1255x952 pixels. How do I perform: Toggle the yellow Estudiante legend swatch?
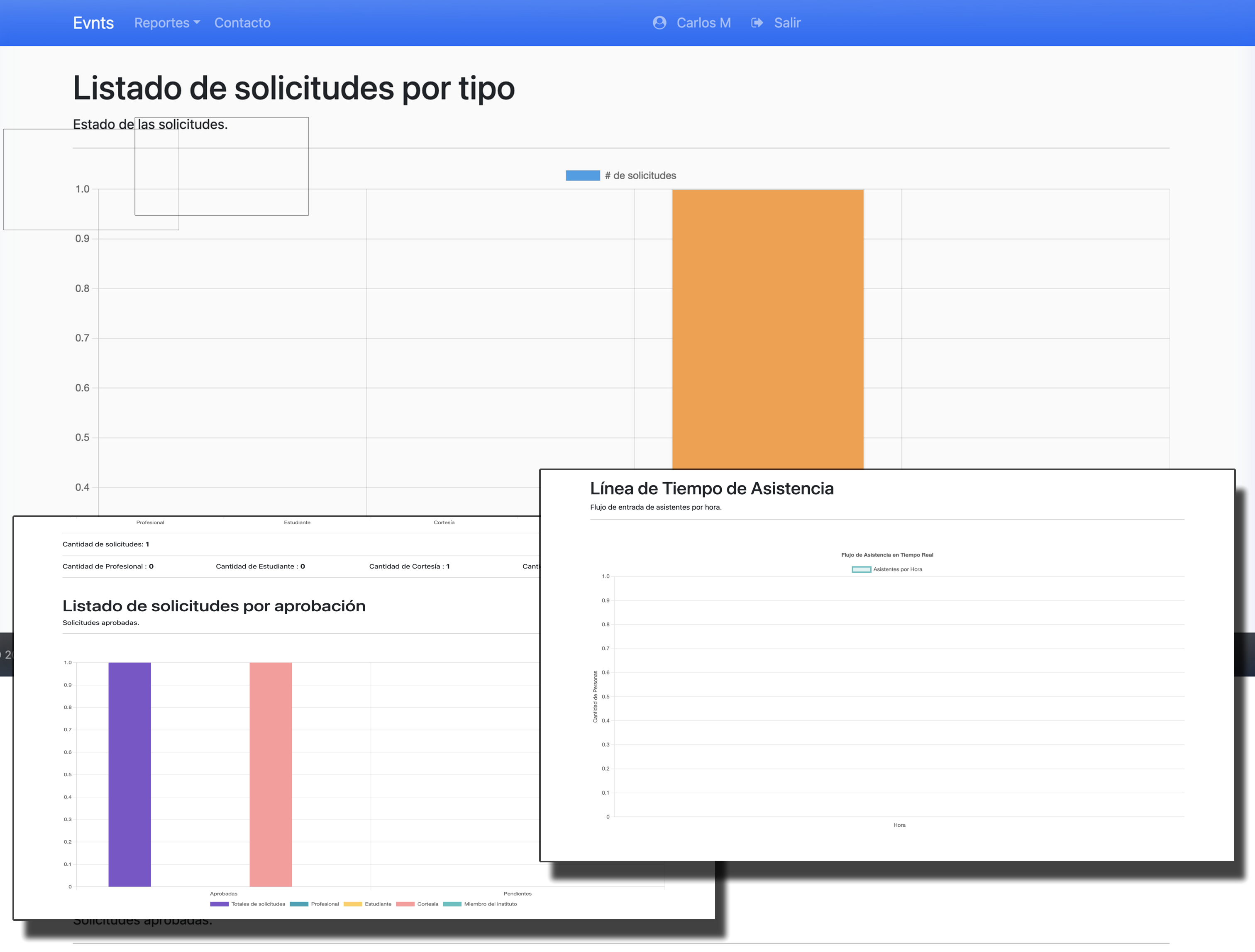coord(353,904)
